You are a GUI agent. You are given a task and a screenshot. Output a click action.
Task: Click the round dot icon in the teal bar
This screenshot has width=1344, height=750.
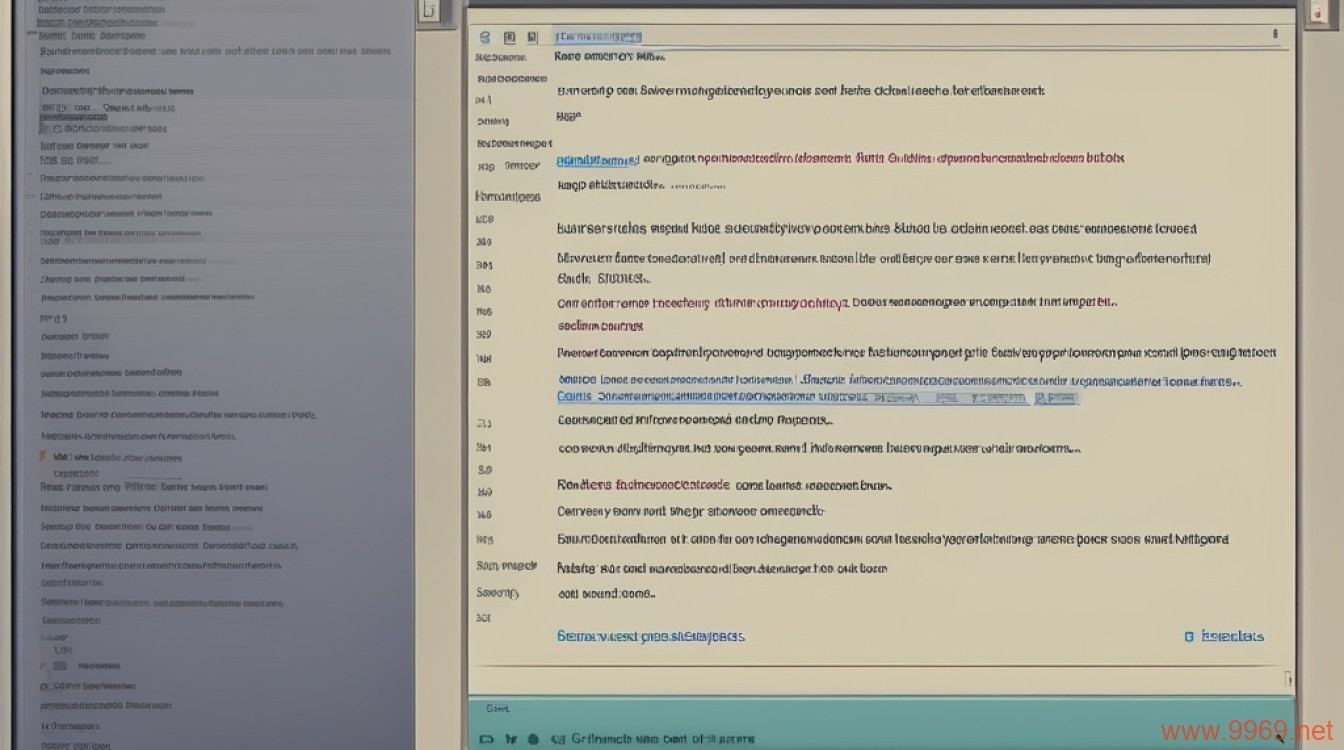tap(534, 740)
